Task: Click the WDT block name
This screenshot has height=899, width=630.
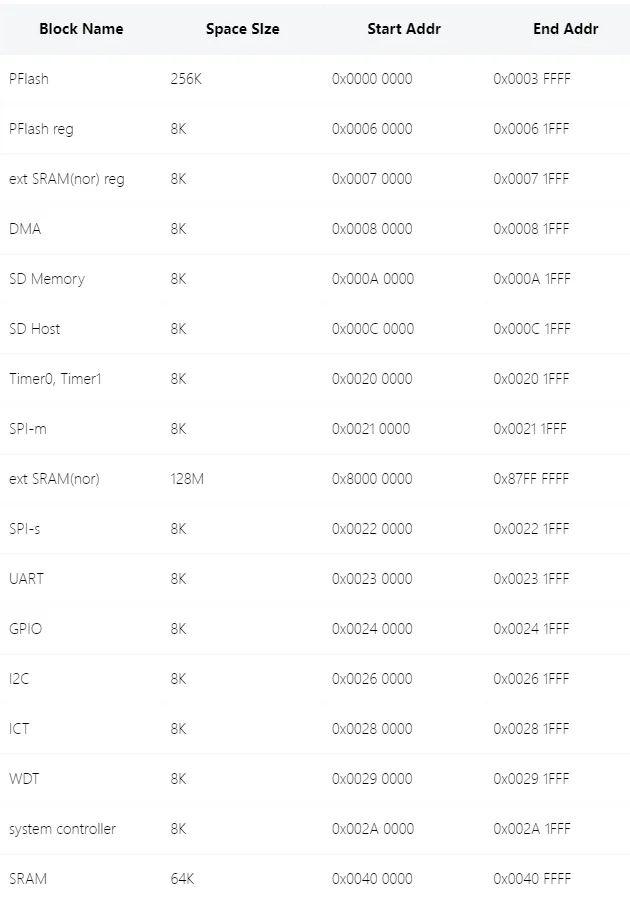Action: pos(24,779)
